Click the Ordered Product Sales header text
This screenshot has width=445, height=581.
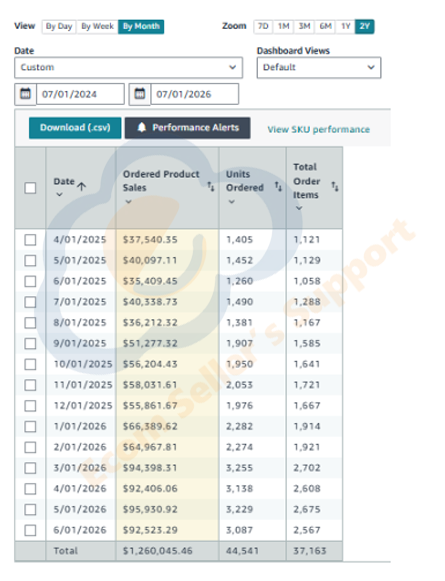pos(161,181)
